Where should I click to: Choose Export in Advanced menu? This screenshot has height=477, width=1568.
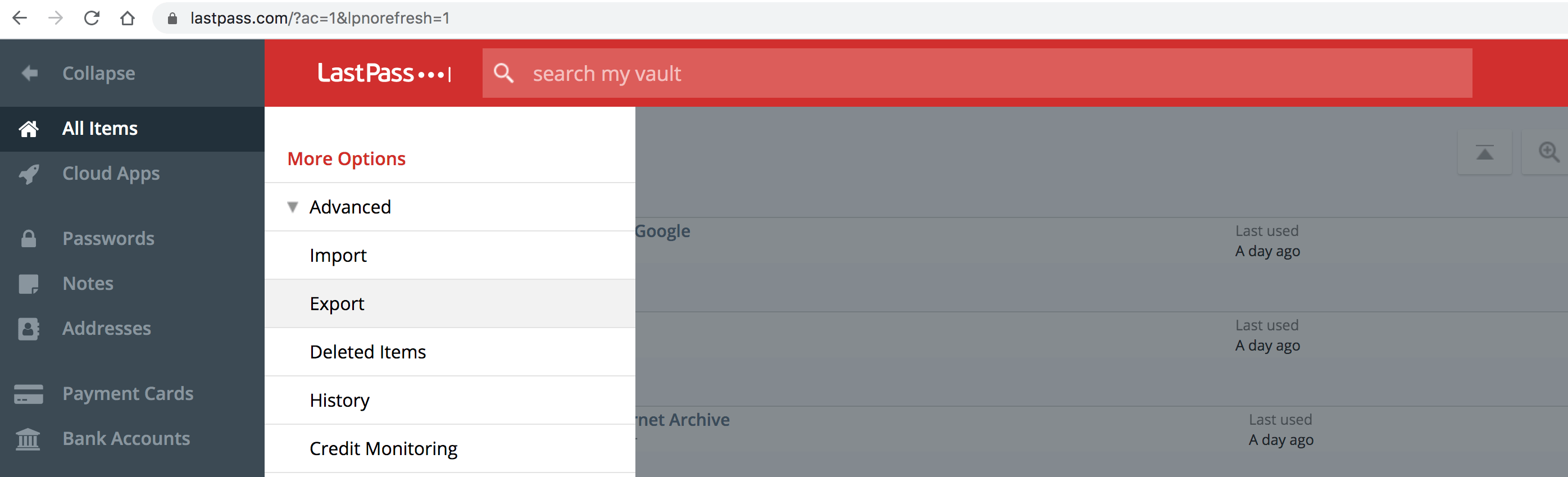pyautogui.click(x=337, y=303)
